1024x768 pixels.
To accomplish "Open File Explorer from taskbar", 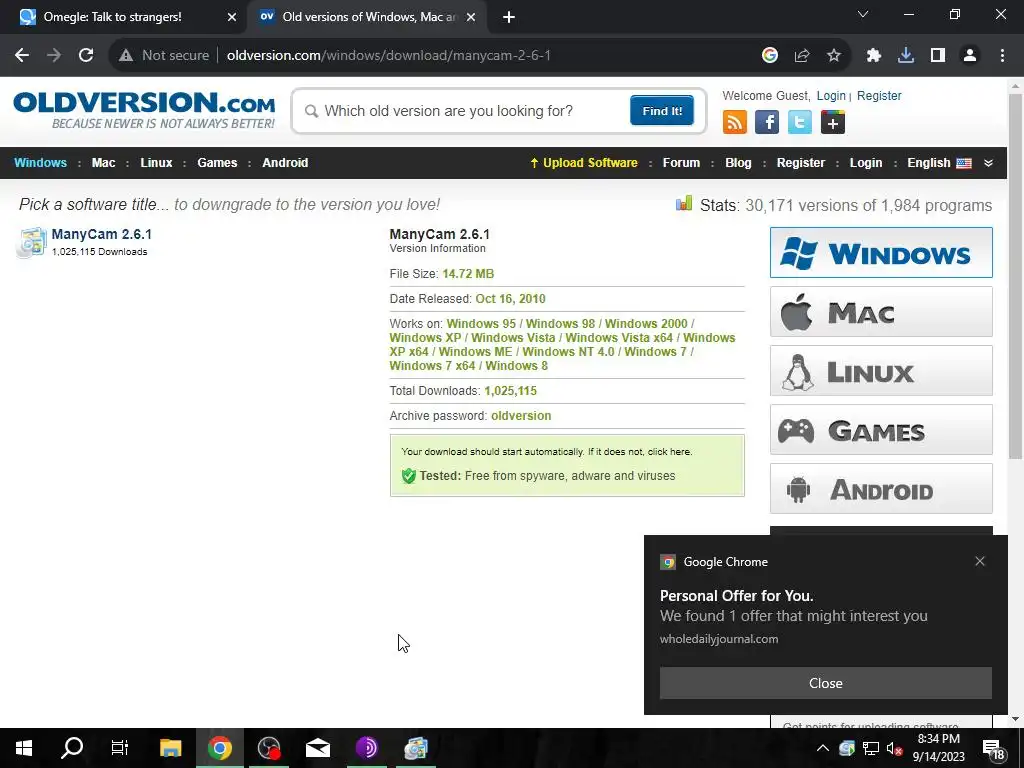I will point(170,748).
